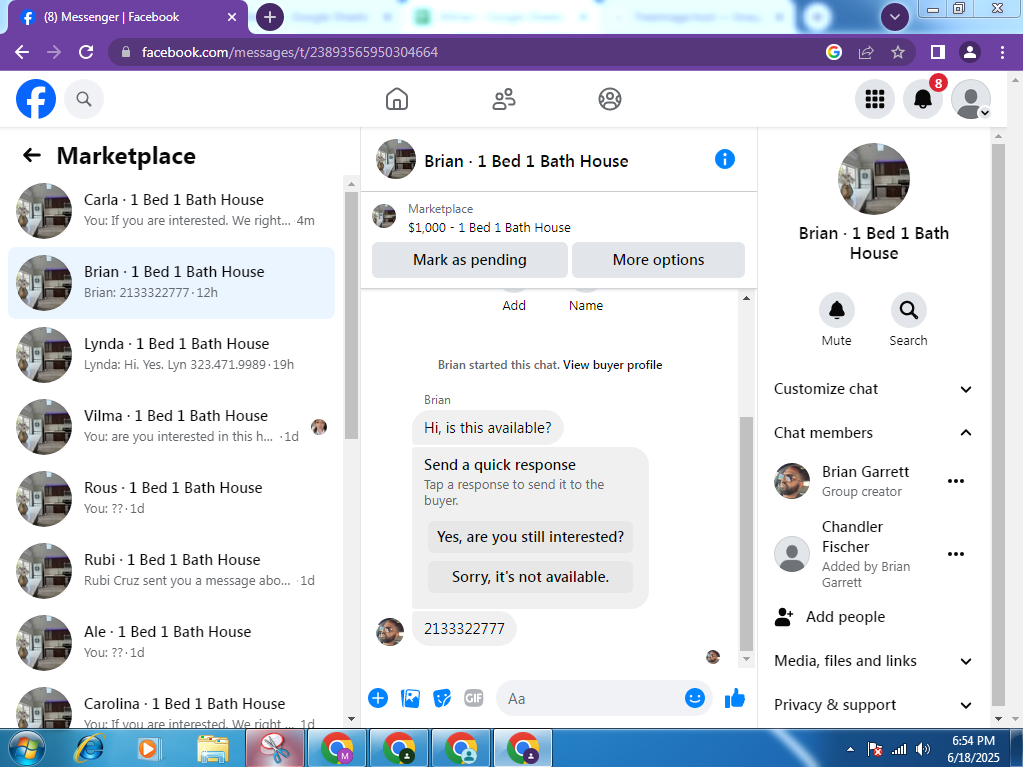Open the Facebook logo home link
Screen dimensions: 1023x767
coord(36,99)
